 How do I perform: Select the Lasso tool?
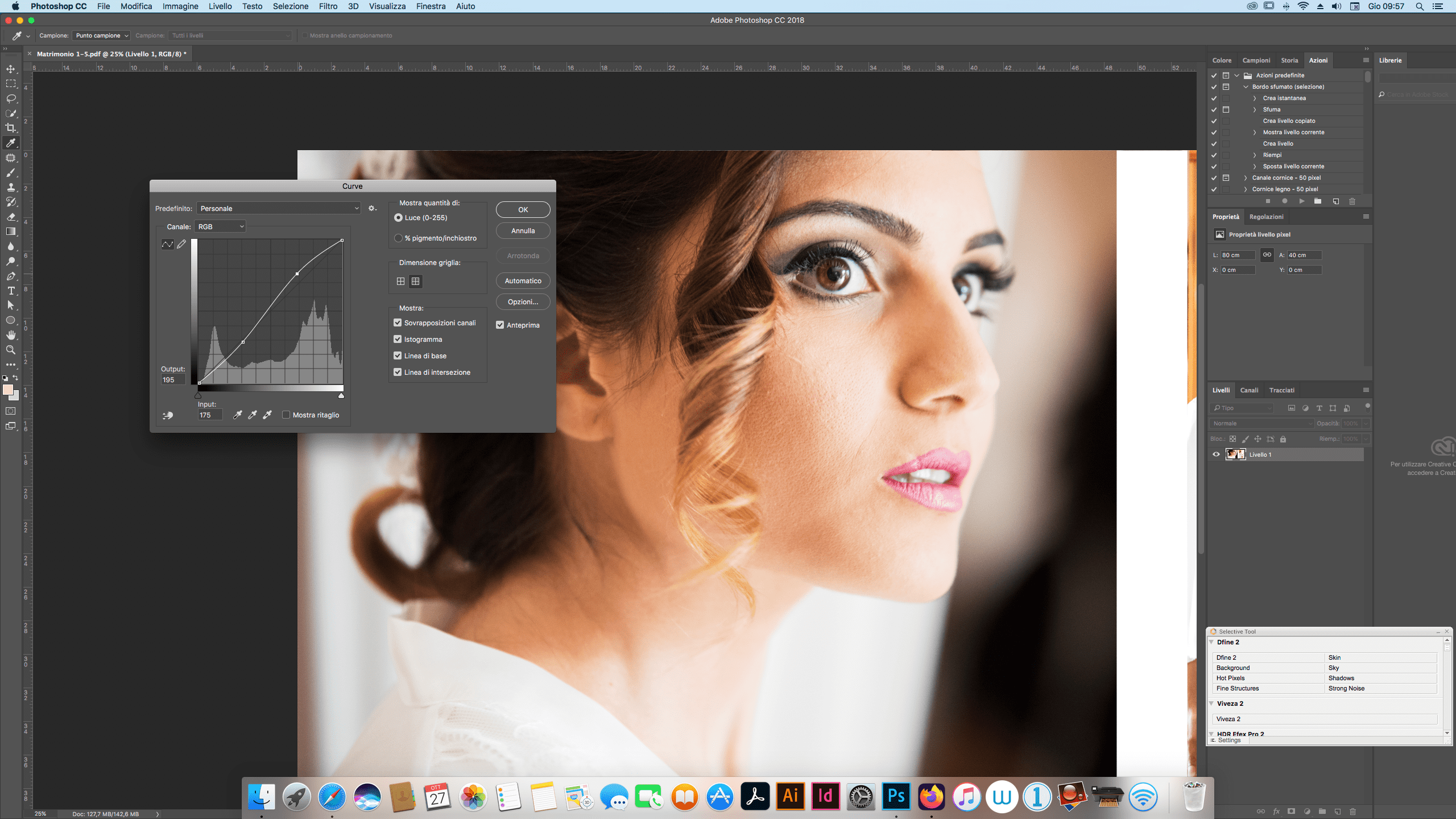[x=11, y=98]
